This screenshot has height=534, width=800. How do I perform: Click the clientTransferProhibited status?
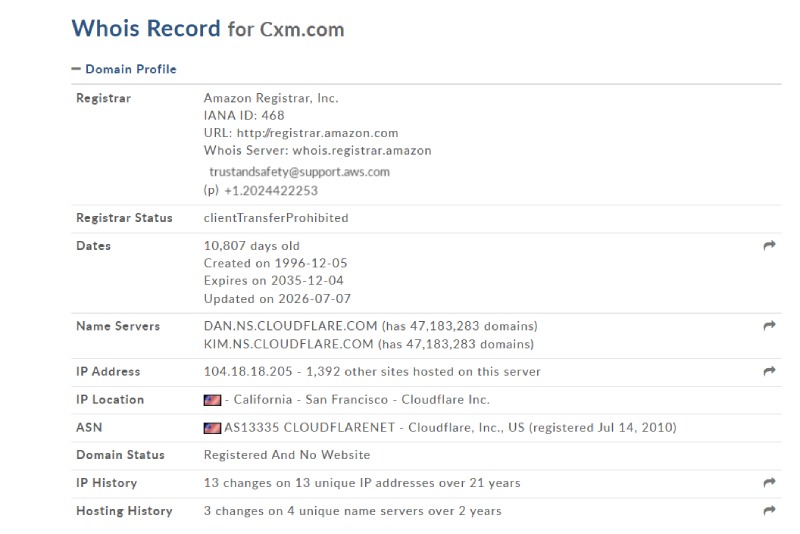pyautogui.click(x=276, y=218)
